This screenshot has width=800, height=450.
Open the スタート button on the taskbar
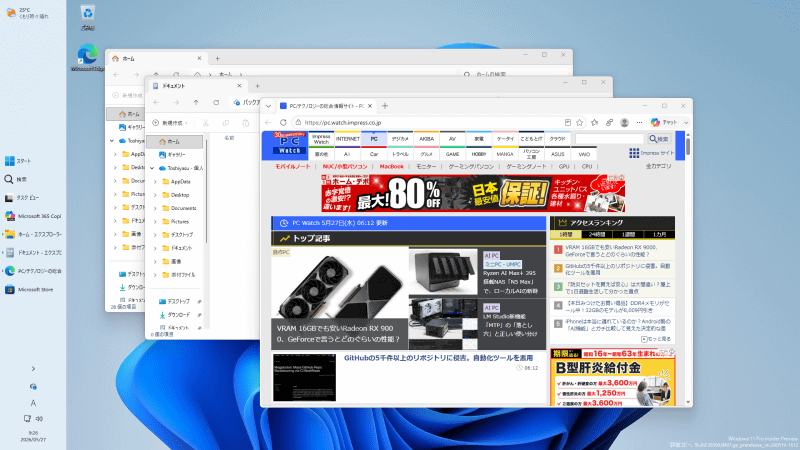pos(18,161)
